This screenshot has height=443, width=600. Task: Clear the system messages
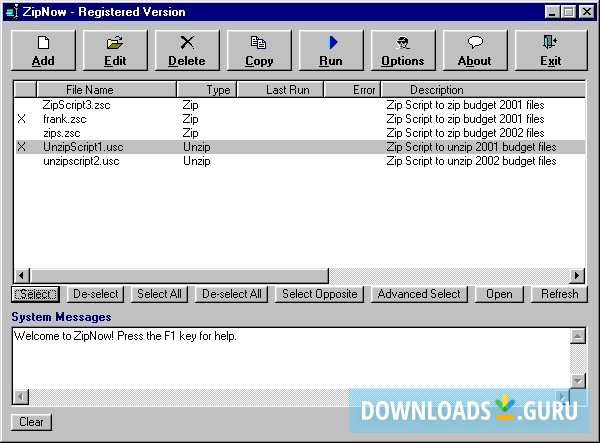point(31,422)
